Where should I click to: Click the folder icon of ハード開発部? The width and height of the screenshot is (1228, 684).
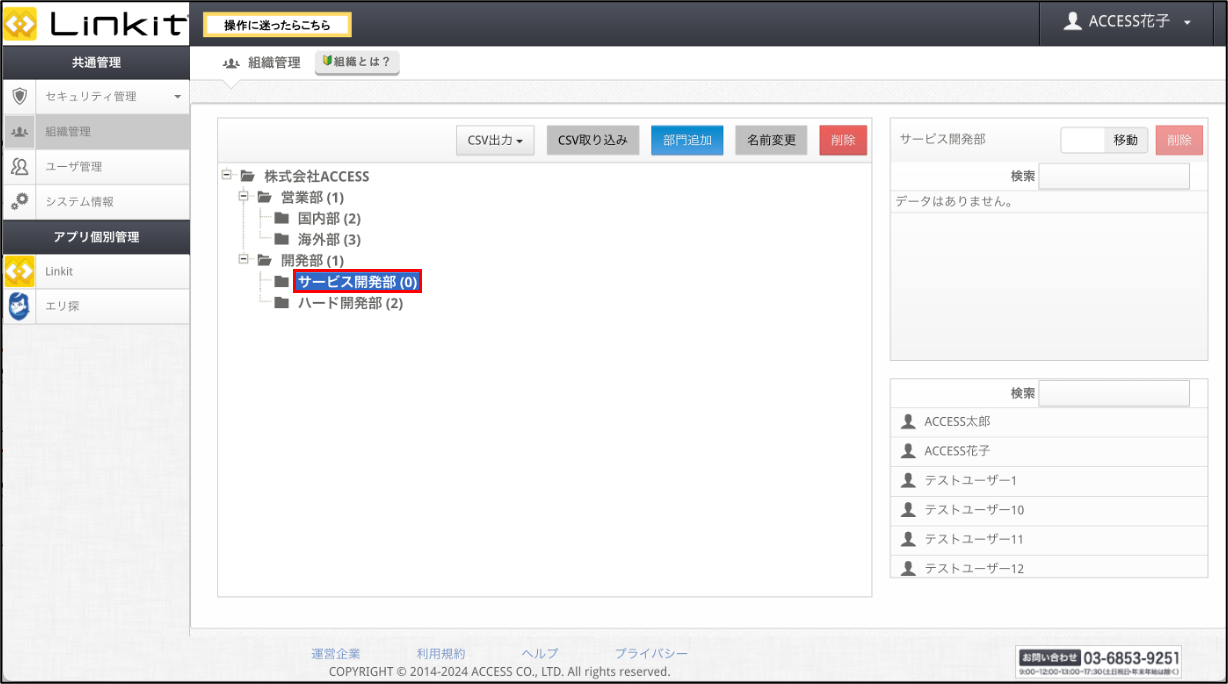[x=281, y=302]
